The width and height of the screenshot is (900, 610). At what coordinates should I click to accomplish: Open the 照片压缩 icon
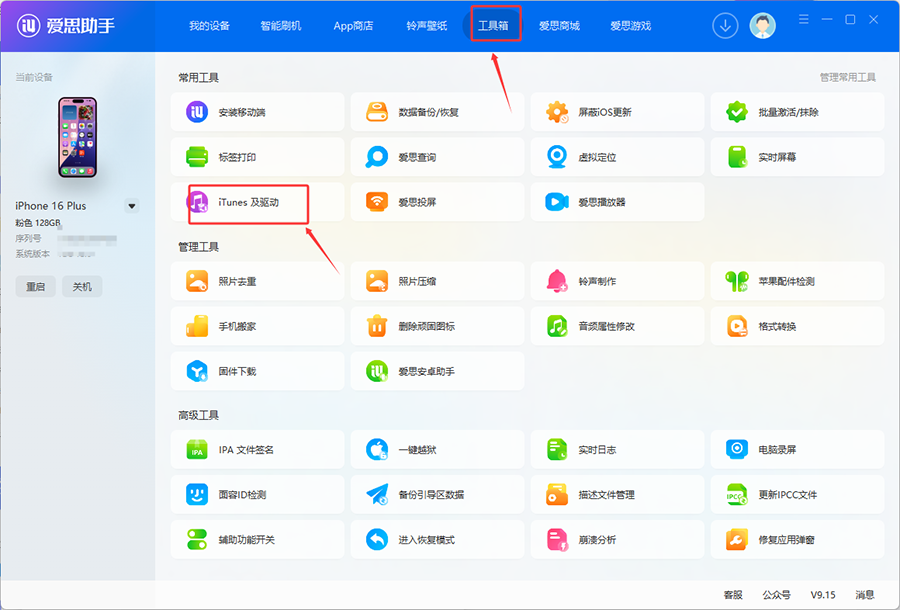(x=377, y=281)
